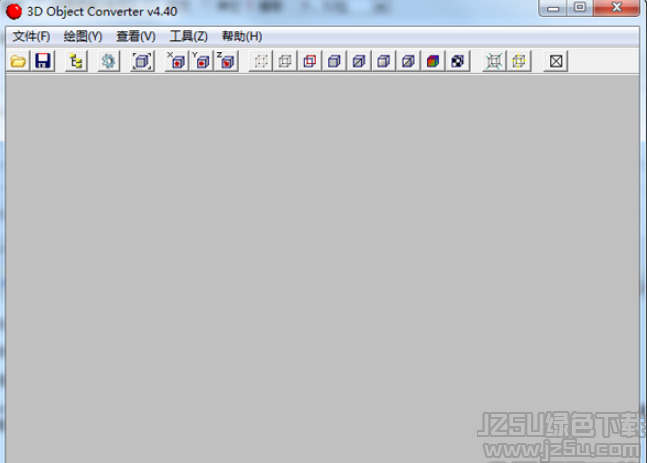Open the 绘图(Y) menu

pyautogui.click(x=83, y=36)
